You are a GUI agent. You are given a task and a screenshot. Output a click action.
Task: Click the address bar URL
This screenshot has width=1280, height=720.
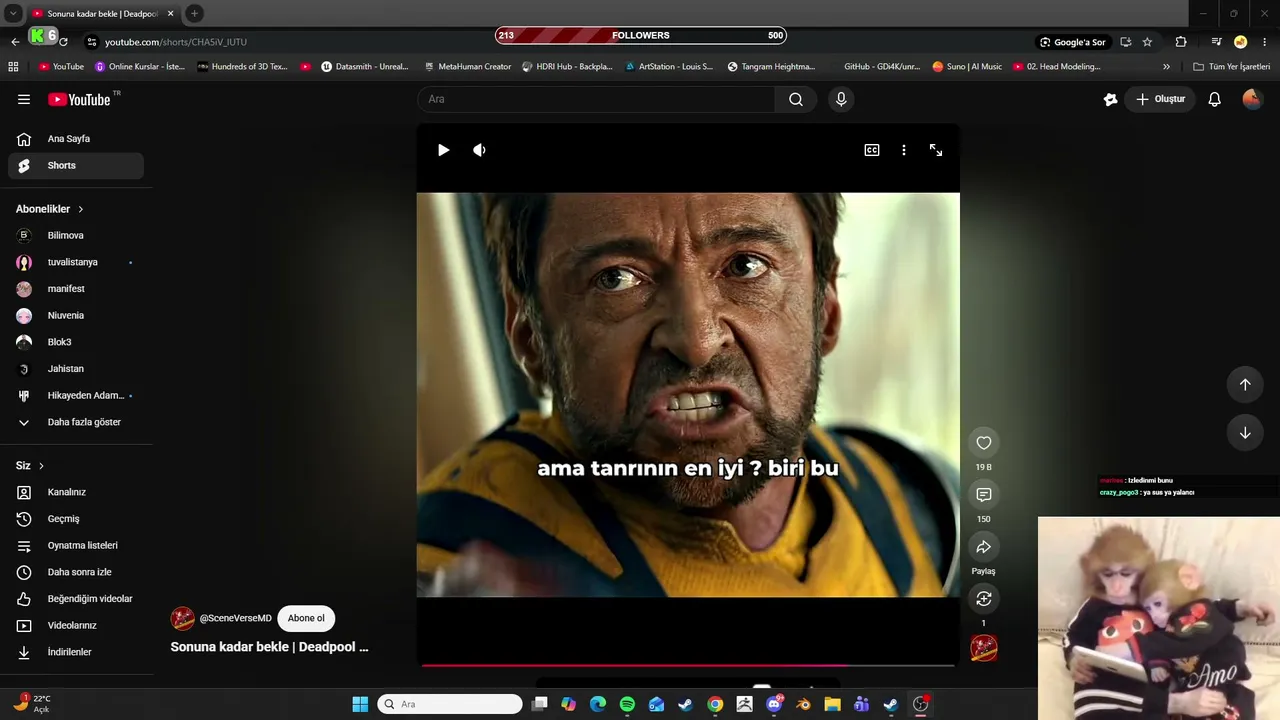176,42
